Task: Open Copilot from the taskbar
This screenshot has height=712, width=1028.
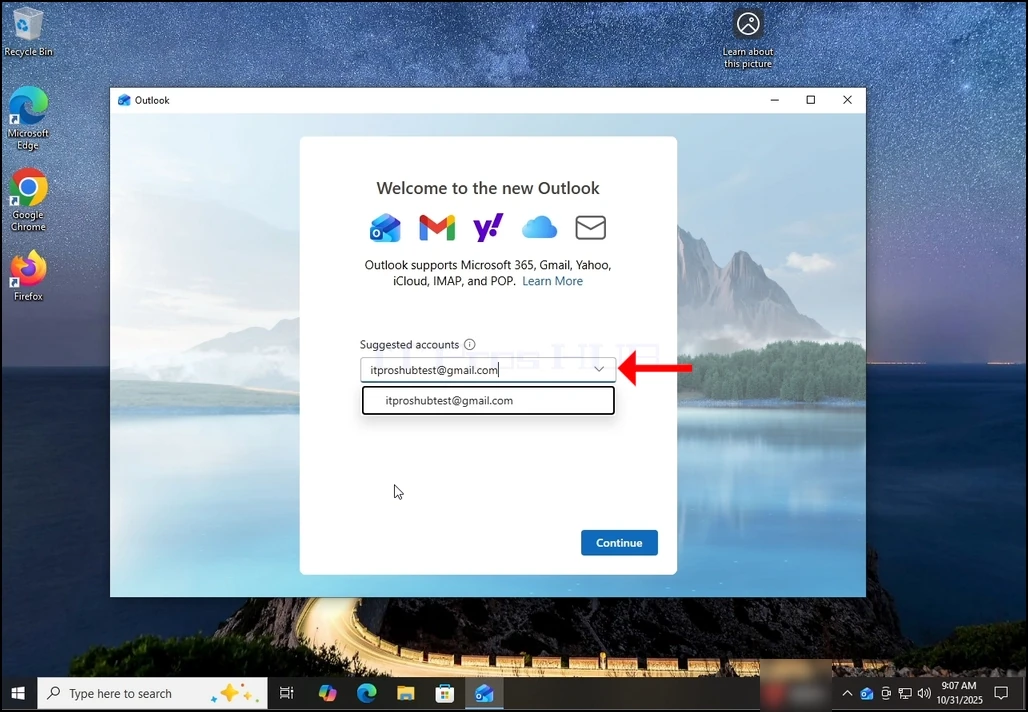Action: pyautogui.click(x=327, y=694)
